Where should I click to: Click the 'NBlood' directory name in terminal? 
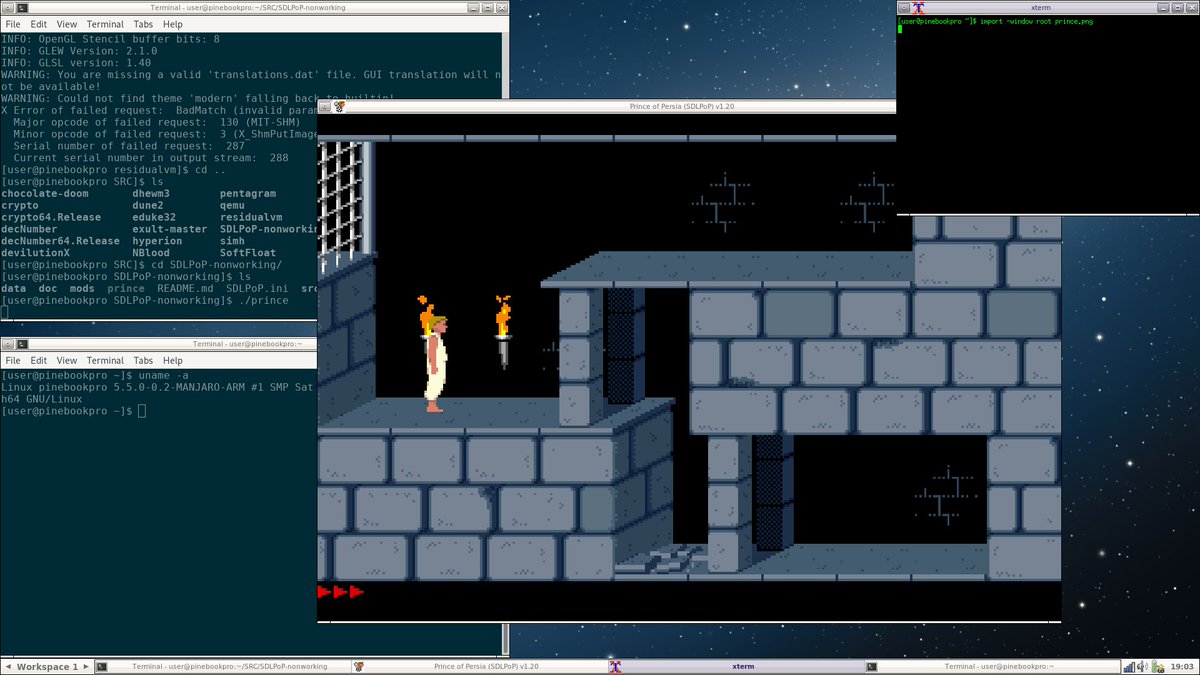[x=151, y=253]
